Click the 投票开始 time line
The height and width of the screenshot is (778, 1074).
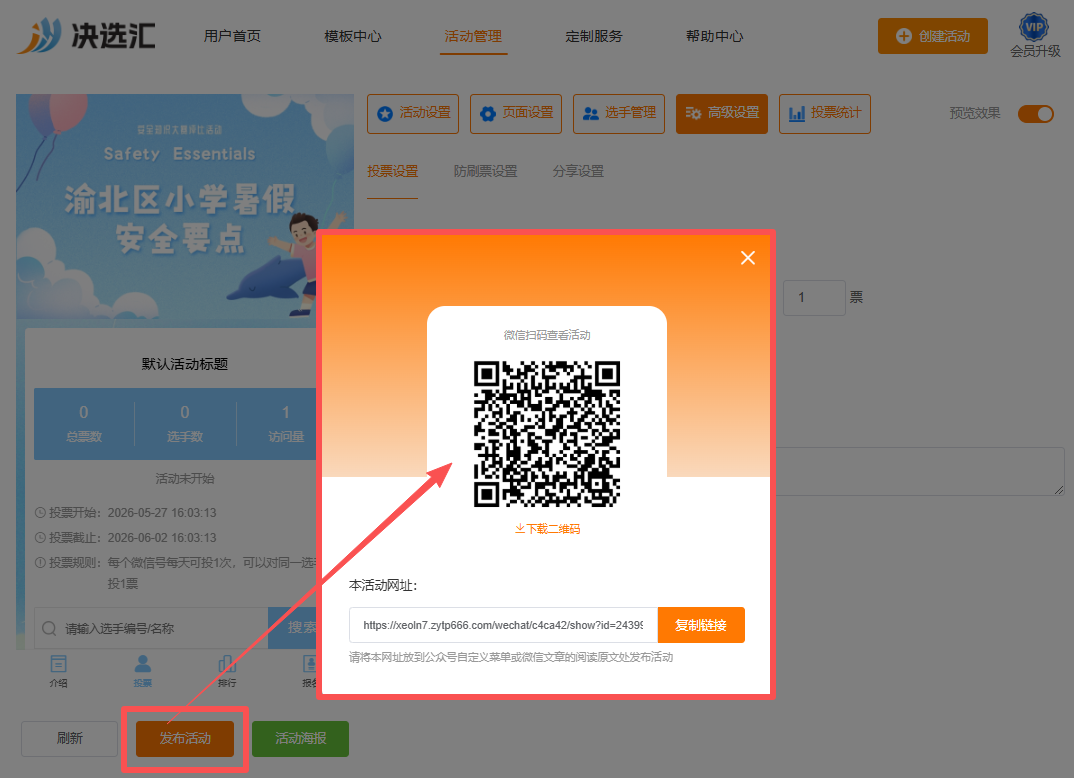pos(125,512)
